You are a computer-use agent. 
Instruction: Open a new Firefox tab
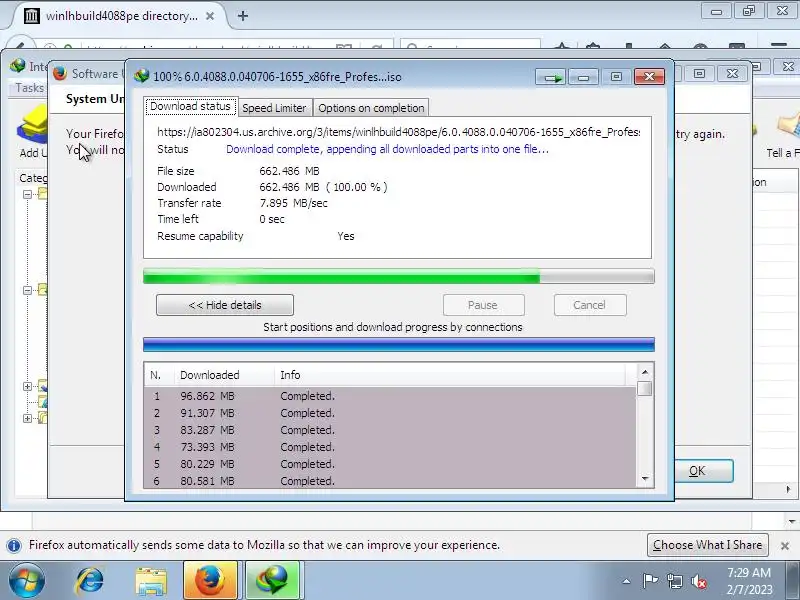[x=243, y=16]
